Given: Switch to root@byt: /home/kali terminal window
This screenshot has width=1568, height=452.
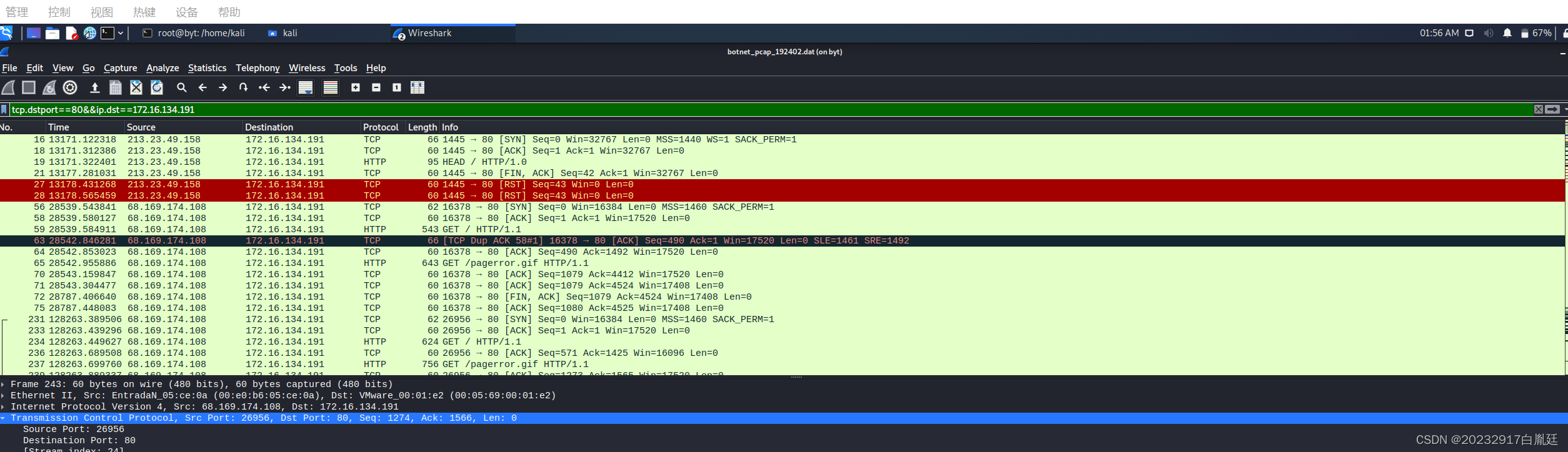Looking at the screenshot, I should tap(194, 33).
